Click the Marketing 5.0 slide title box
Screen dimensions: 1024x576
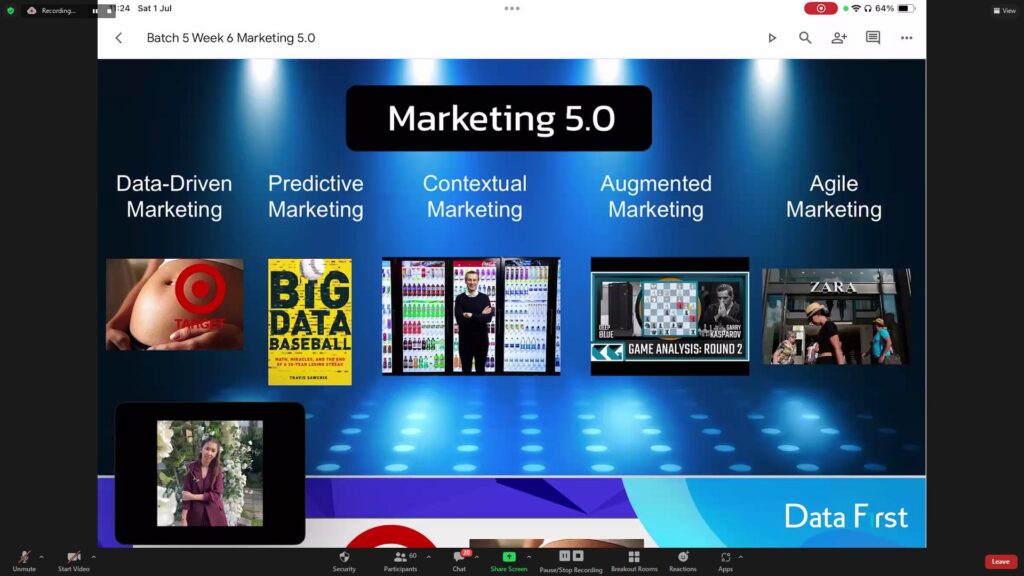(x=499, y=118)
